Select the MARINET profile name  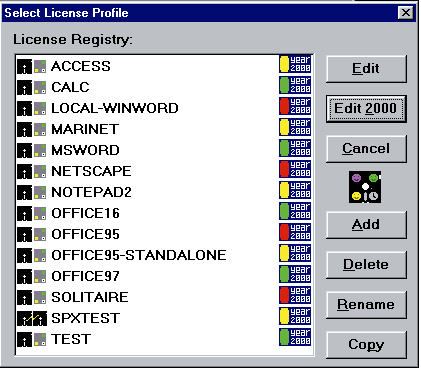[x=85, y=129]
